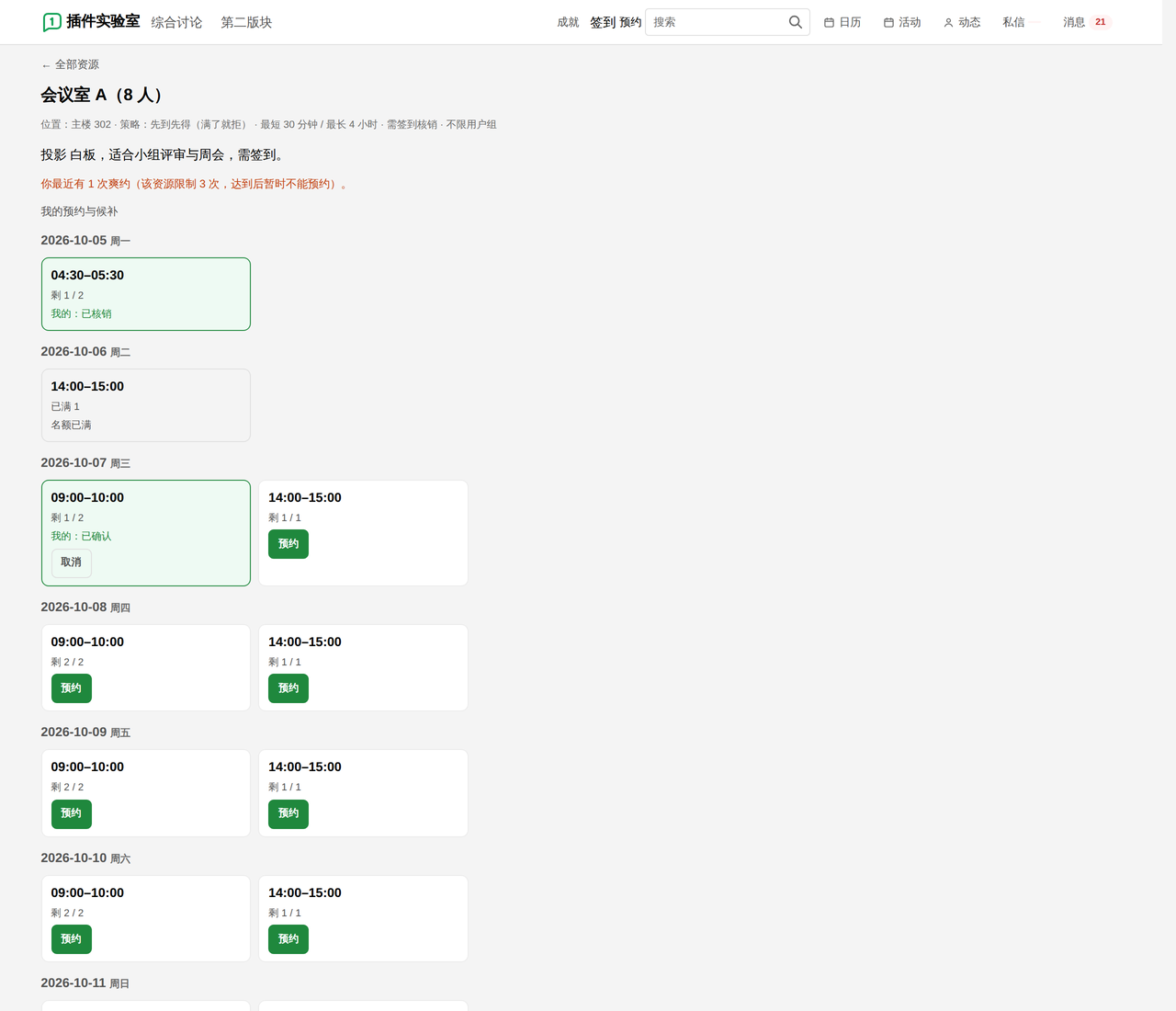Viewport: 1176px width, 1011px height.
Task: Click the 2026-10-10 周六 date heading
Action: [85, 858]
